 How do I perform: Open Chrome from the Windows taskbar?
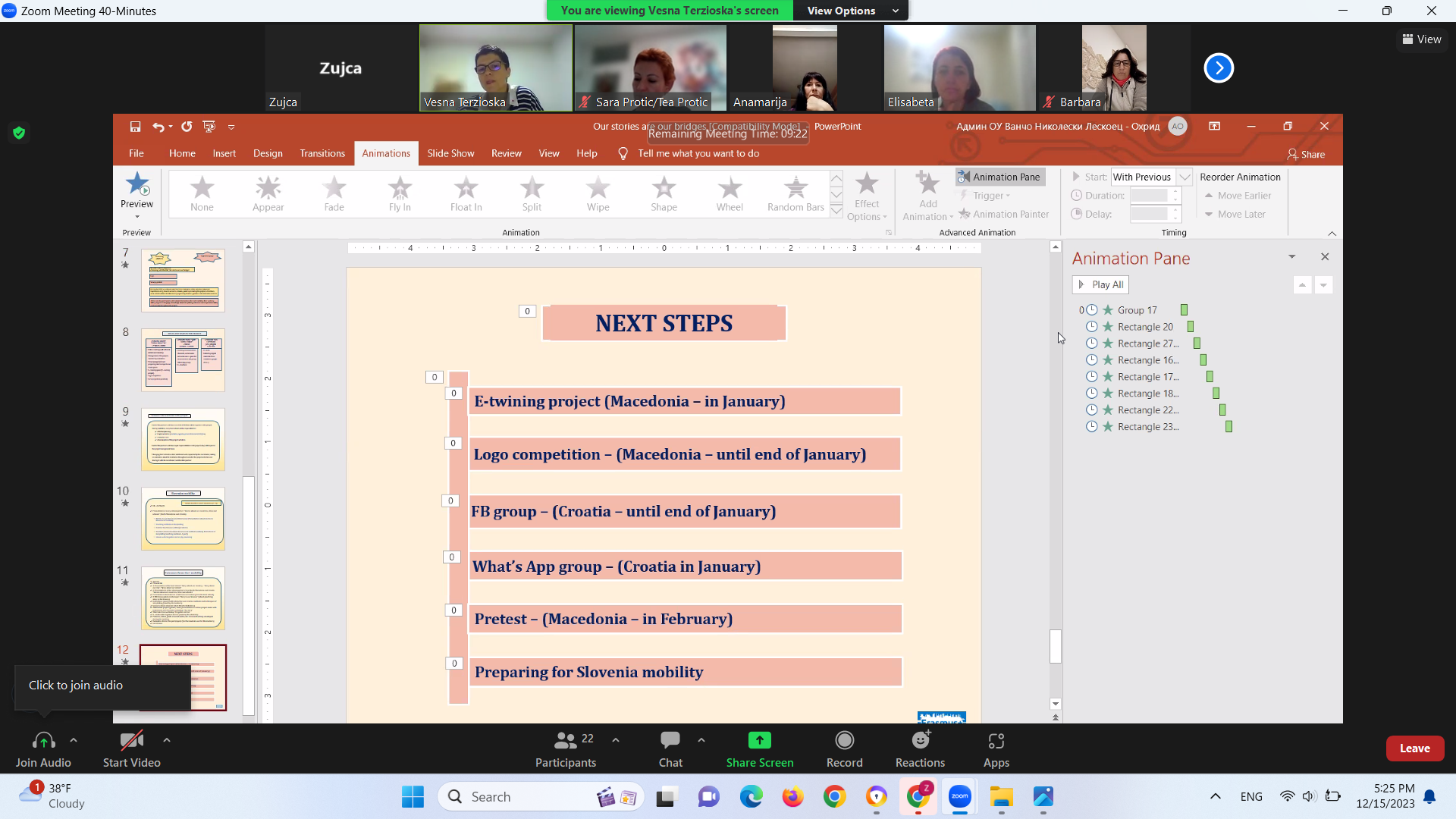coord(835,797)
